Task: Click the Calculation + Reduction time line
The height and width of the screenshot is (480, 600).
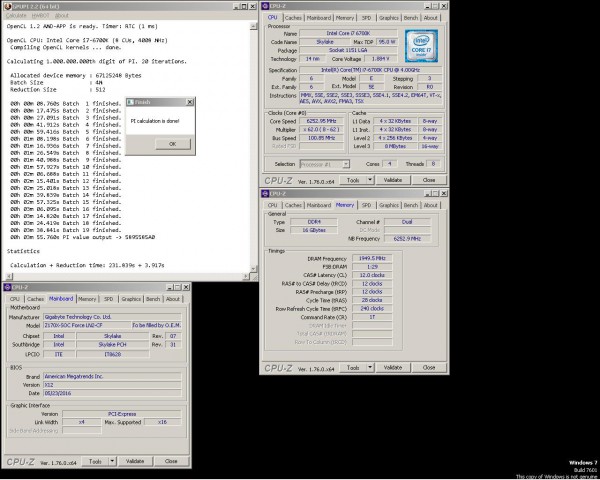Action: [87, 265]
